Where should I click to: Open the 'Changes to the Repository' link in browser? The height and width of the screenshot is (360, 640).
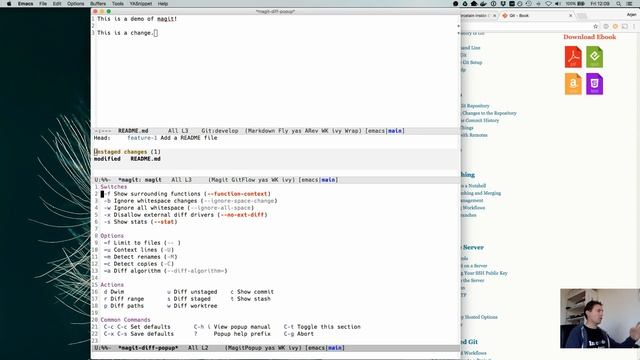(489, 113)
